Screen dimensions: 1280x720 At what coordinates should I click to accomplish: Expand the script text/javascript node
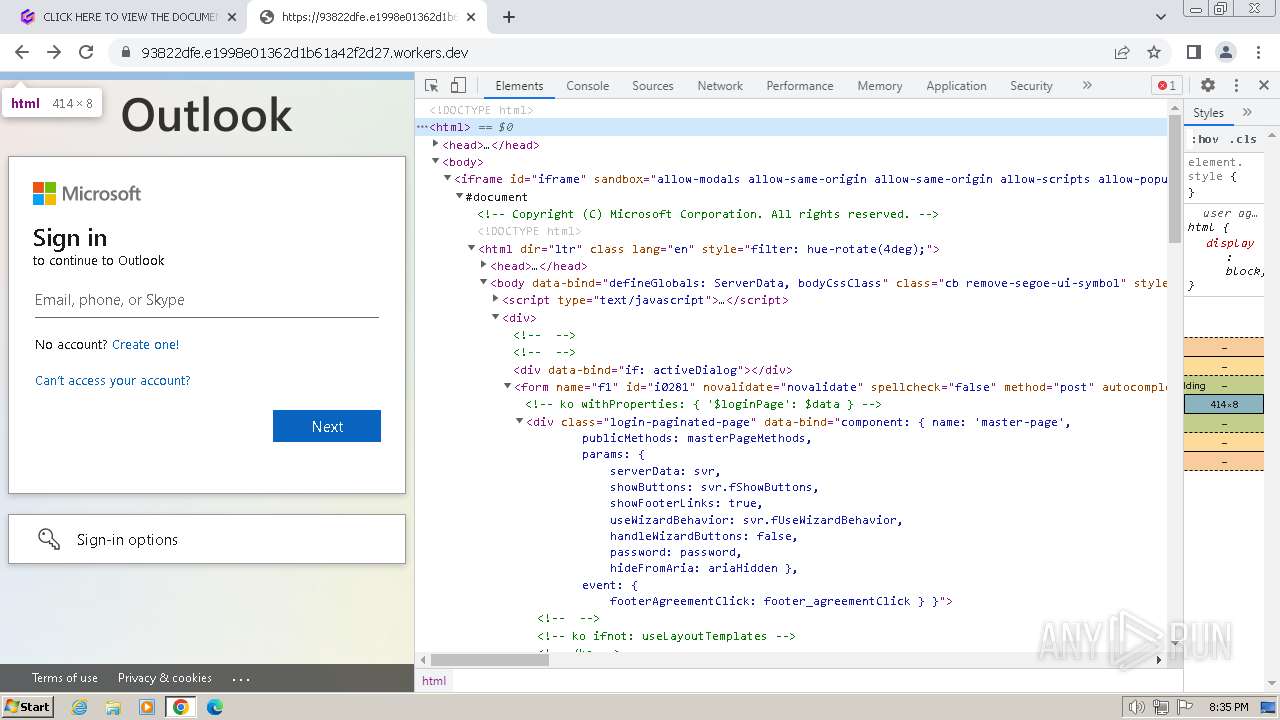point(496,299)
